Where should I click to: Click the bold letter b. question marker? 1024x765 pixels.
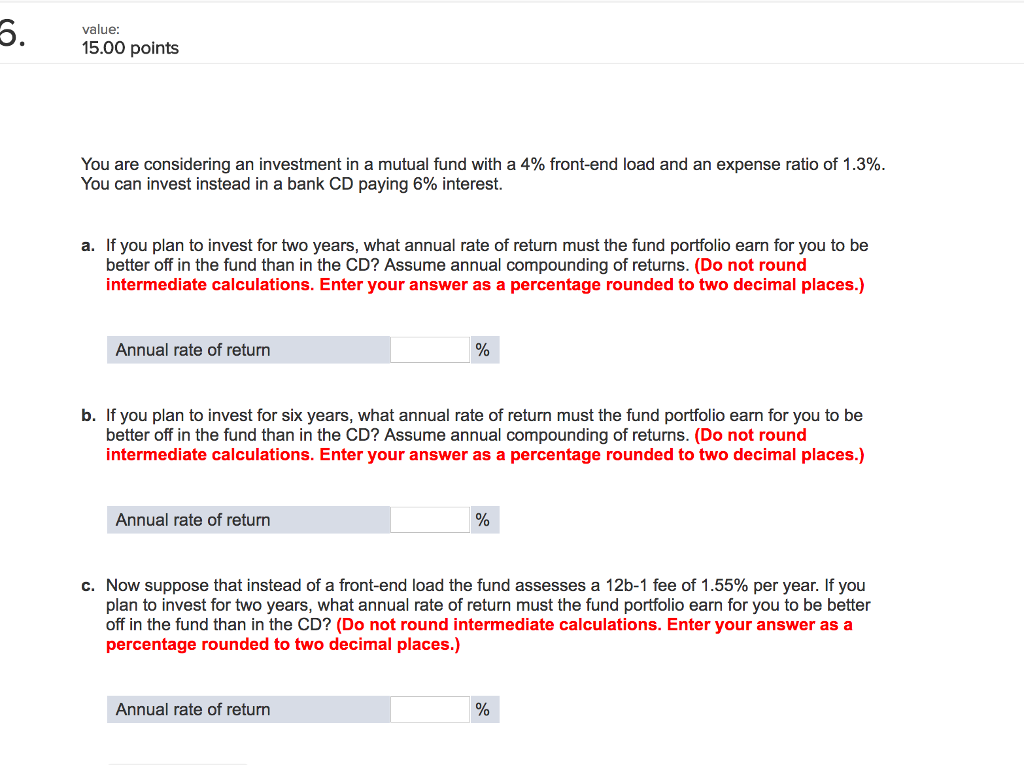tap(87, 415)
